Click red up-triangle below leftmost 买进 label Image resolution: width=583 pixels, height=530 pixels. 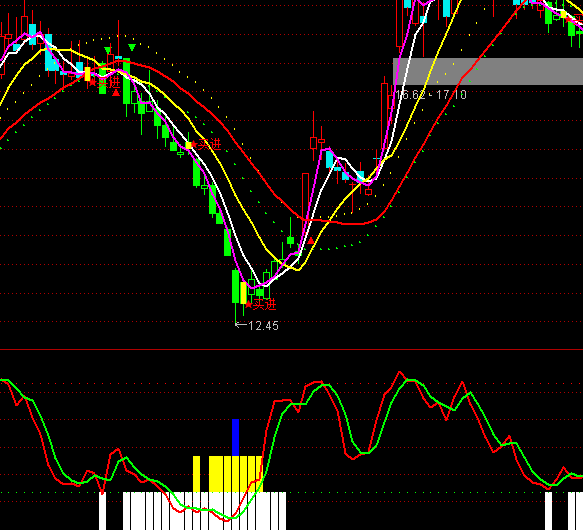tap(116, 93)
